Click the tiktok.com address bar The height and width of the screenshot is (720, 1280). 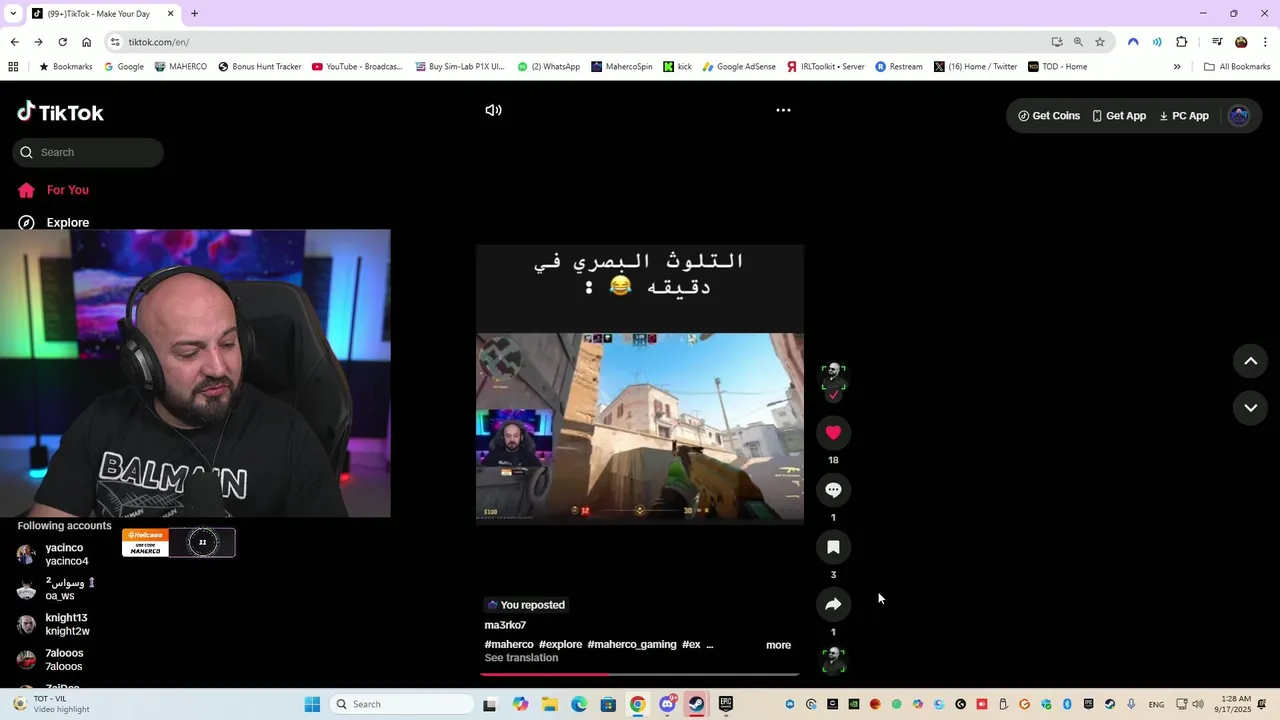(580, 42)
